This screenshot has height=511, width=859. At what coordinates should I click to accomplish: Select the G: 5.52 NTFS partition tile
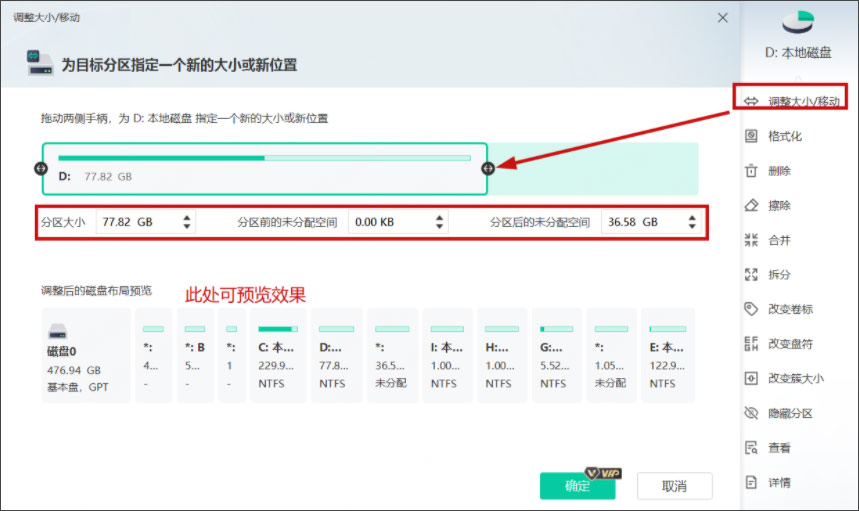557,355
